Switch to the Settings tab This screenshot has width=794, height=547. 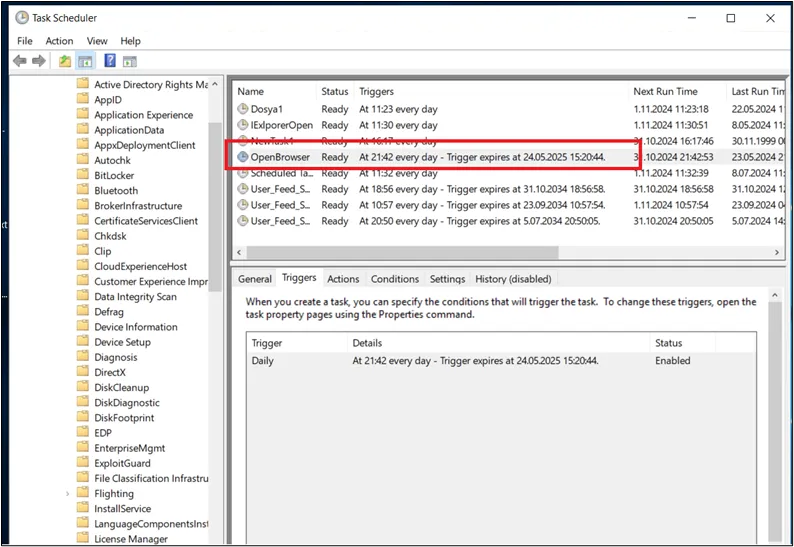pos(447,279)
